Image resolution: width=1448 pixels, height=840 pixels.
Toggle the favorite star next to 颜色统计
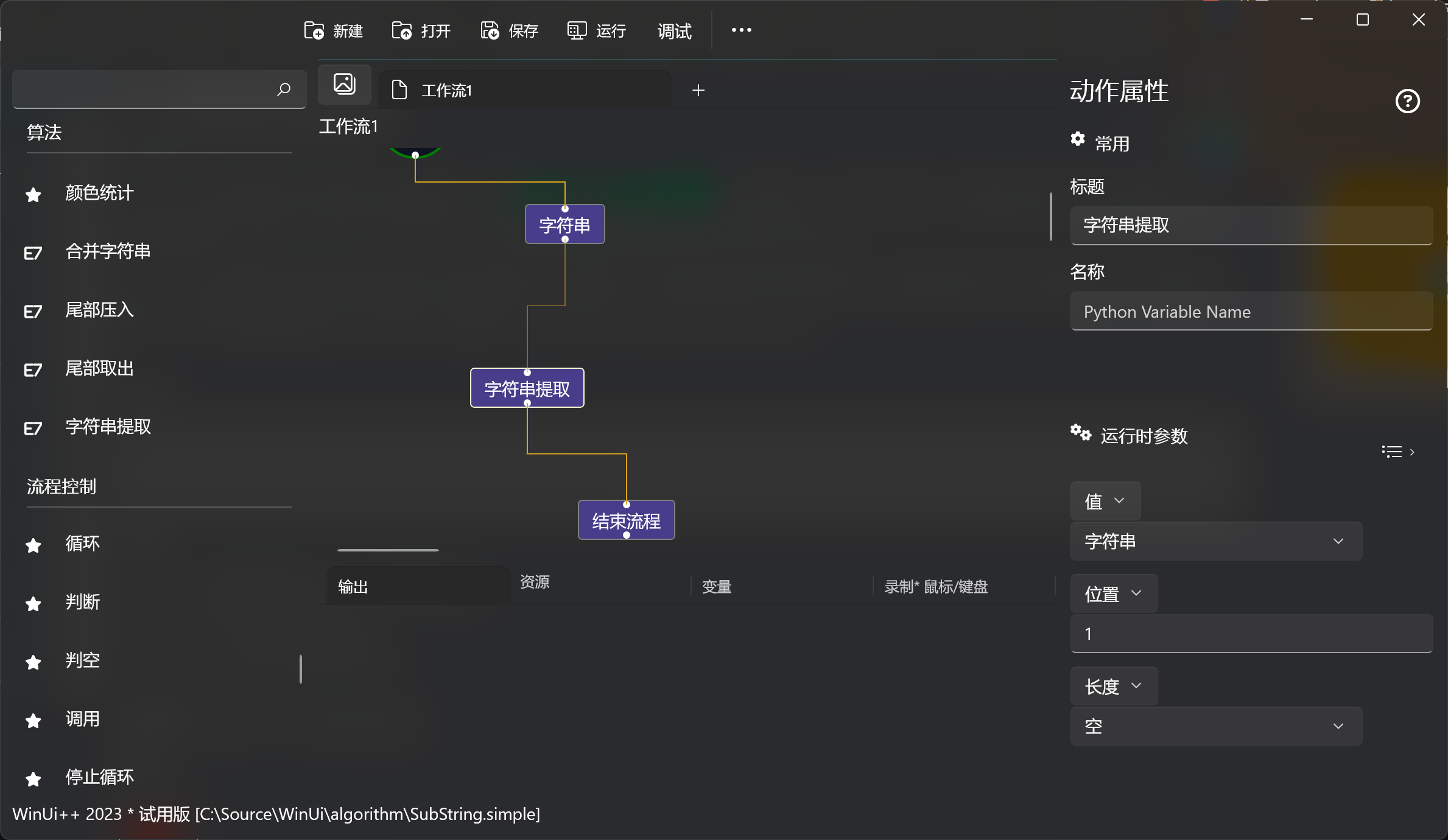(32, 194)
